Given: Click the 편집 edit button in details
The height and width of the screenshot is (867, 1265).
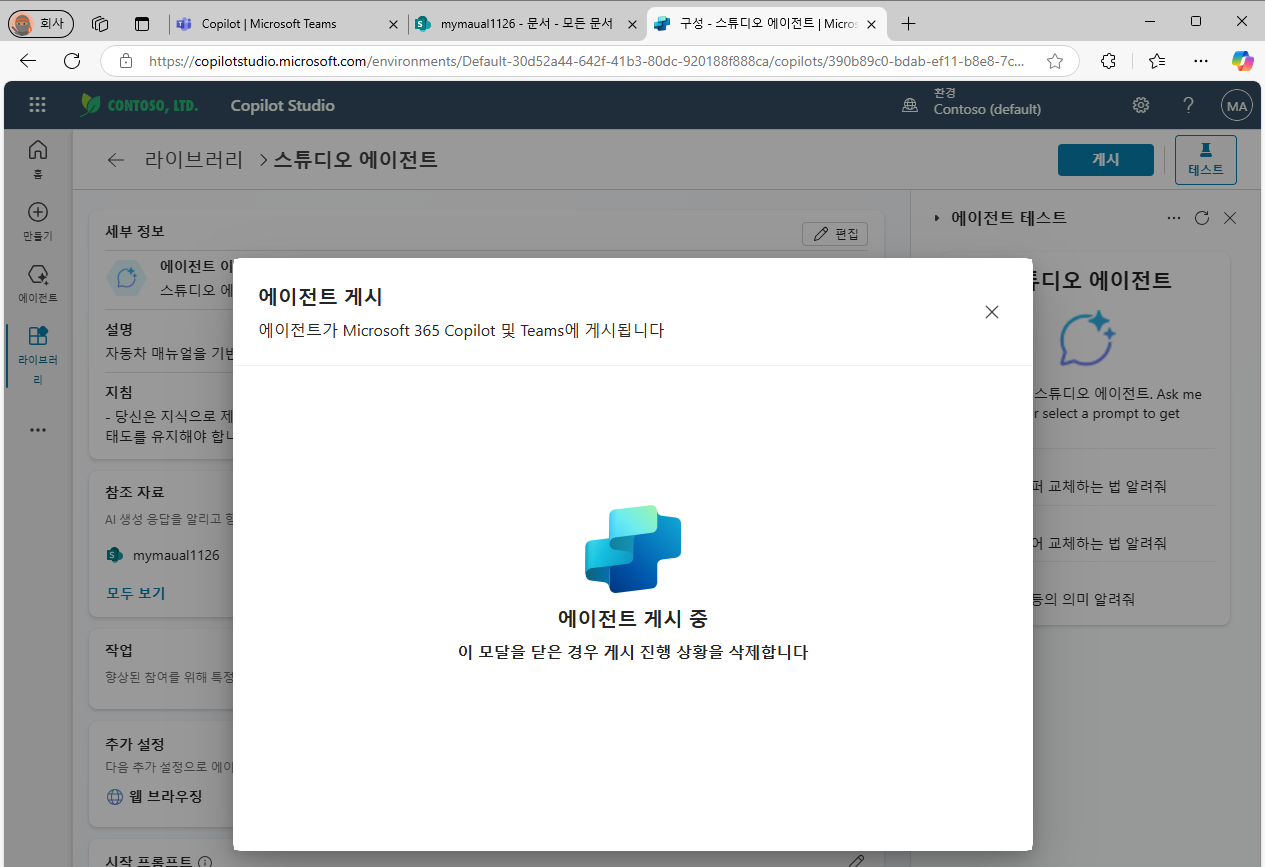Looking at the screenshot, I should [835, 234].
